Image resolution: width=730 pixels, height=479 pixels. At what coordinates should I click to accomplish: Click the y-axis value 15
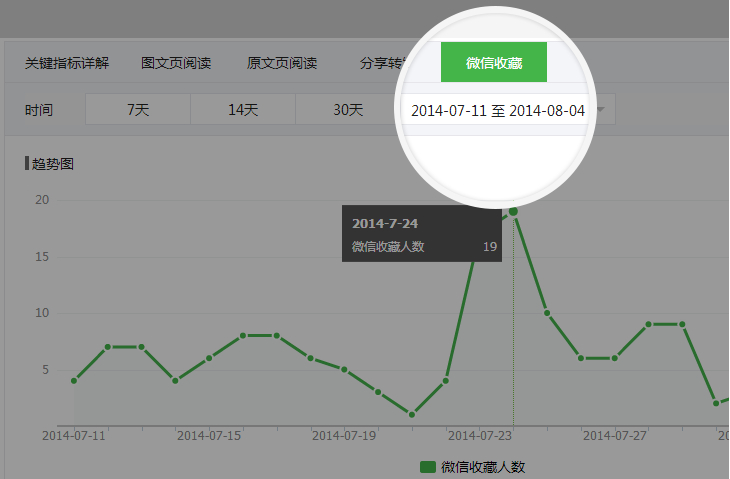[42, 256]
